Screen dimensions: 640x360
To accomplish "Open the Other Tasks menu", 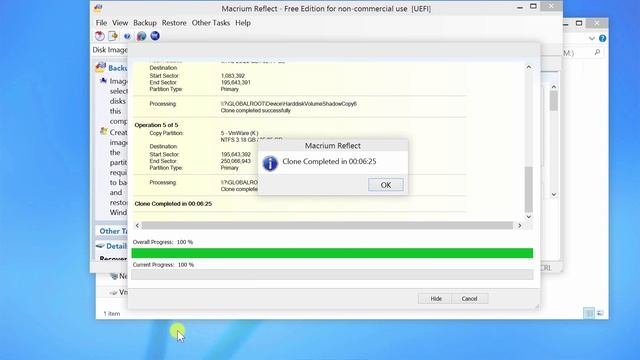I will click(211, 23).
